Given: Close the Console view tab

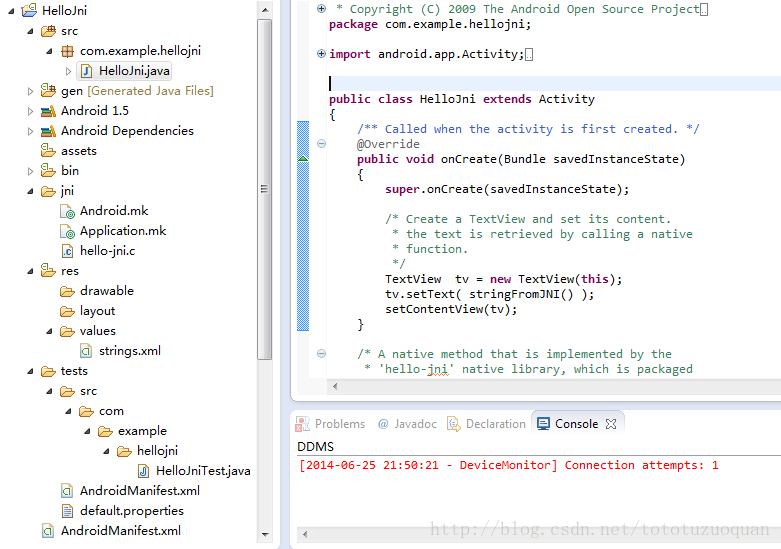Looking at the screenshot, I should 611,424.
